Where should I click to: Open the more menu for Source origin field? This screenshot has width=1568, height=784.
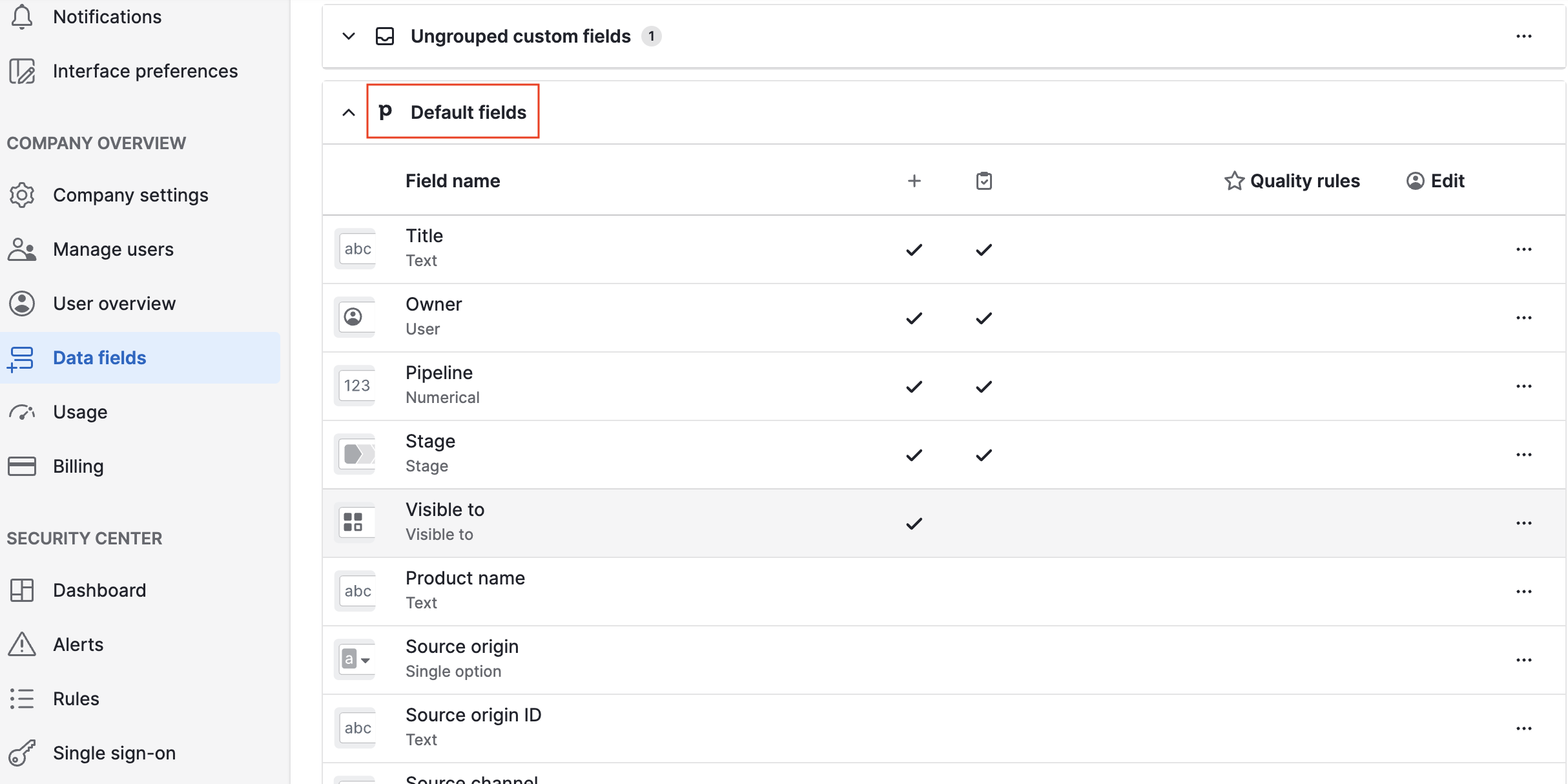1524,660
